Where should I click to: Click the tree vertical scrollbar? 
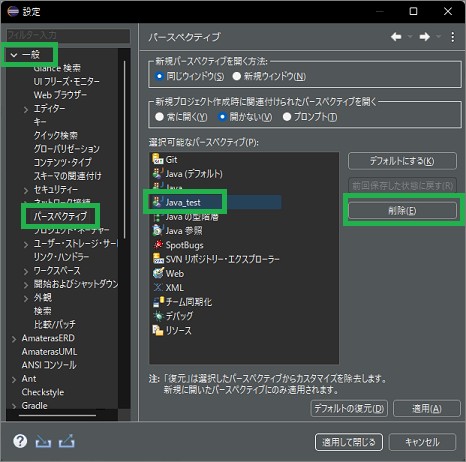[x=125, y=149]
